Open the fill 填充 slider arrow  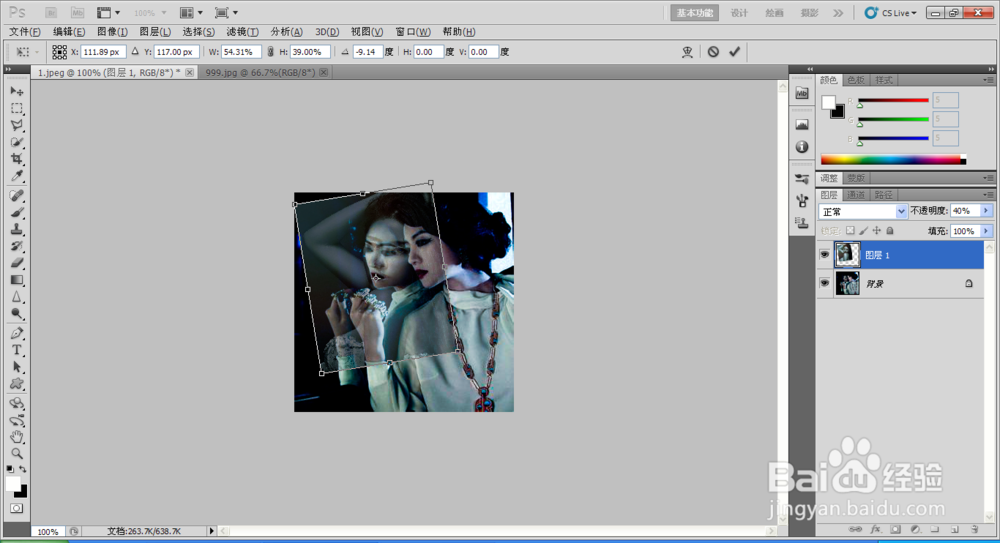click(986, 231)
